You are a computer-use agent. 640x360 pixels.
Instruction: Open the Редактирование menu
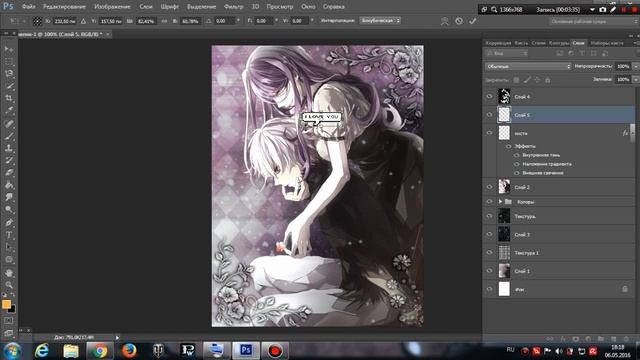[64, 7]
